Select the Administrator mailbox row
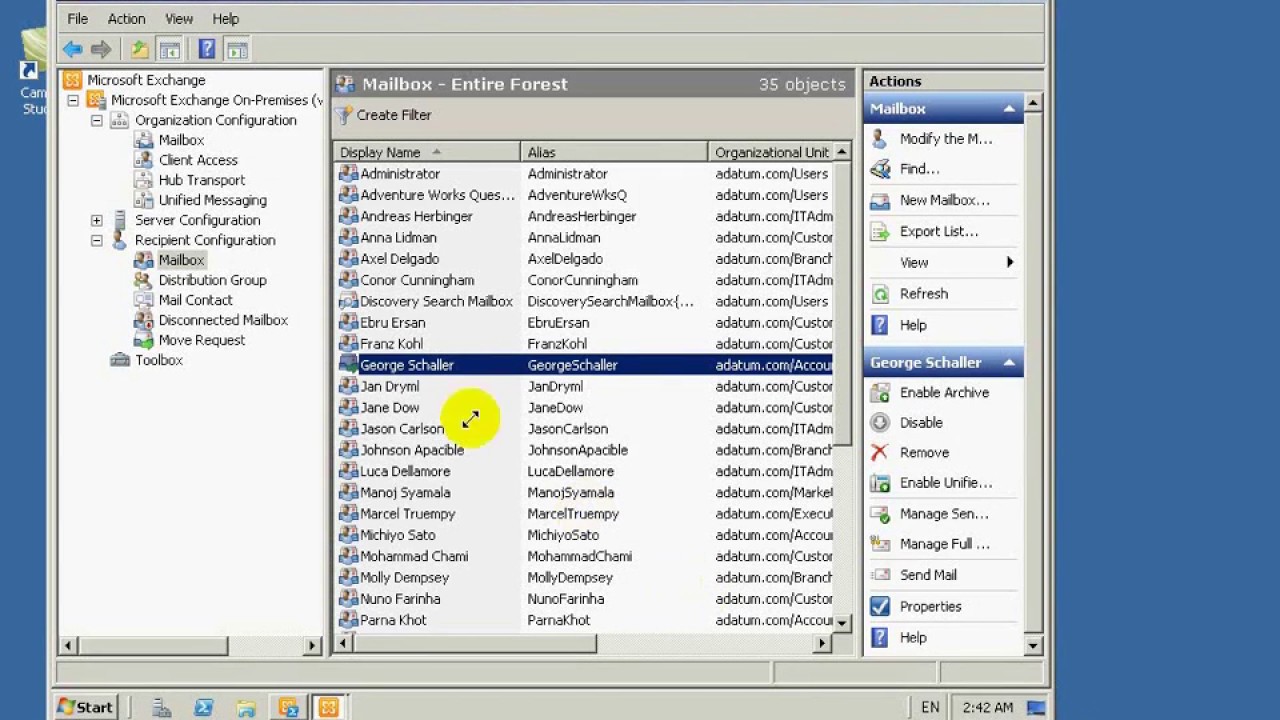This screenshot has width=1280, height=720. 585,174
